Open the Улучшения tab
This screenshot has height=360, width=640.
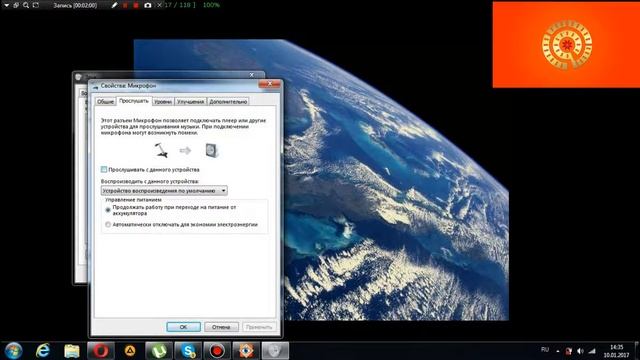pos(190,102)
